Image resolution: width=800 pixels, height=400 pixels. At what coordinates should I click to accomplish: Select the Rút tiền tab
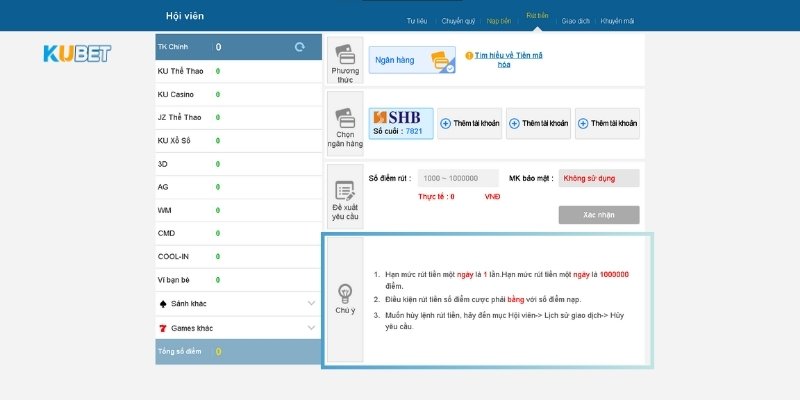point(537,15)
